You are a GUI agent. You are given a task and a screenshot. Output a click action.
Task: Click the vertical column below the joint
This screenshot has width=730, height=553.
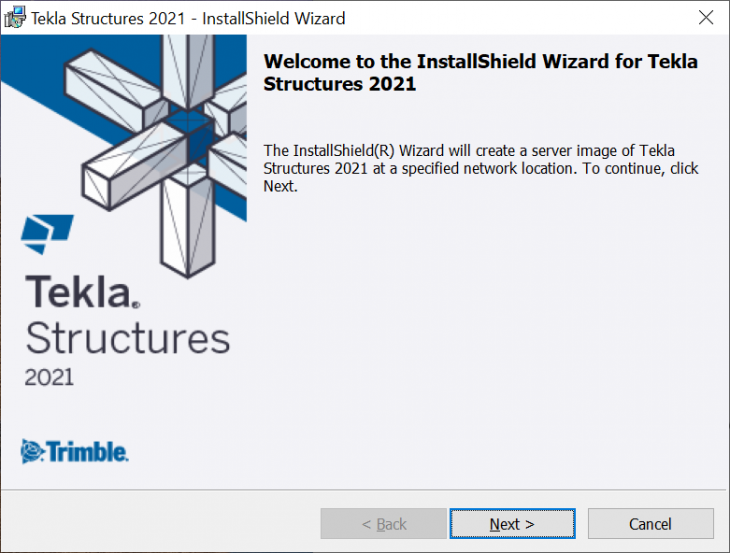coord(188,223)
